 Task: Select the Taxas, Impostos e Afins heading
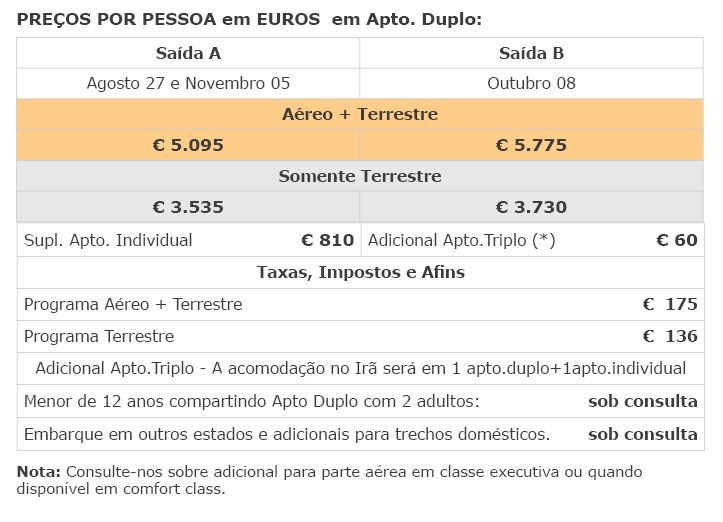pyautogui.click(x=361, y=272)
